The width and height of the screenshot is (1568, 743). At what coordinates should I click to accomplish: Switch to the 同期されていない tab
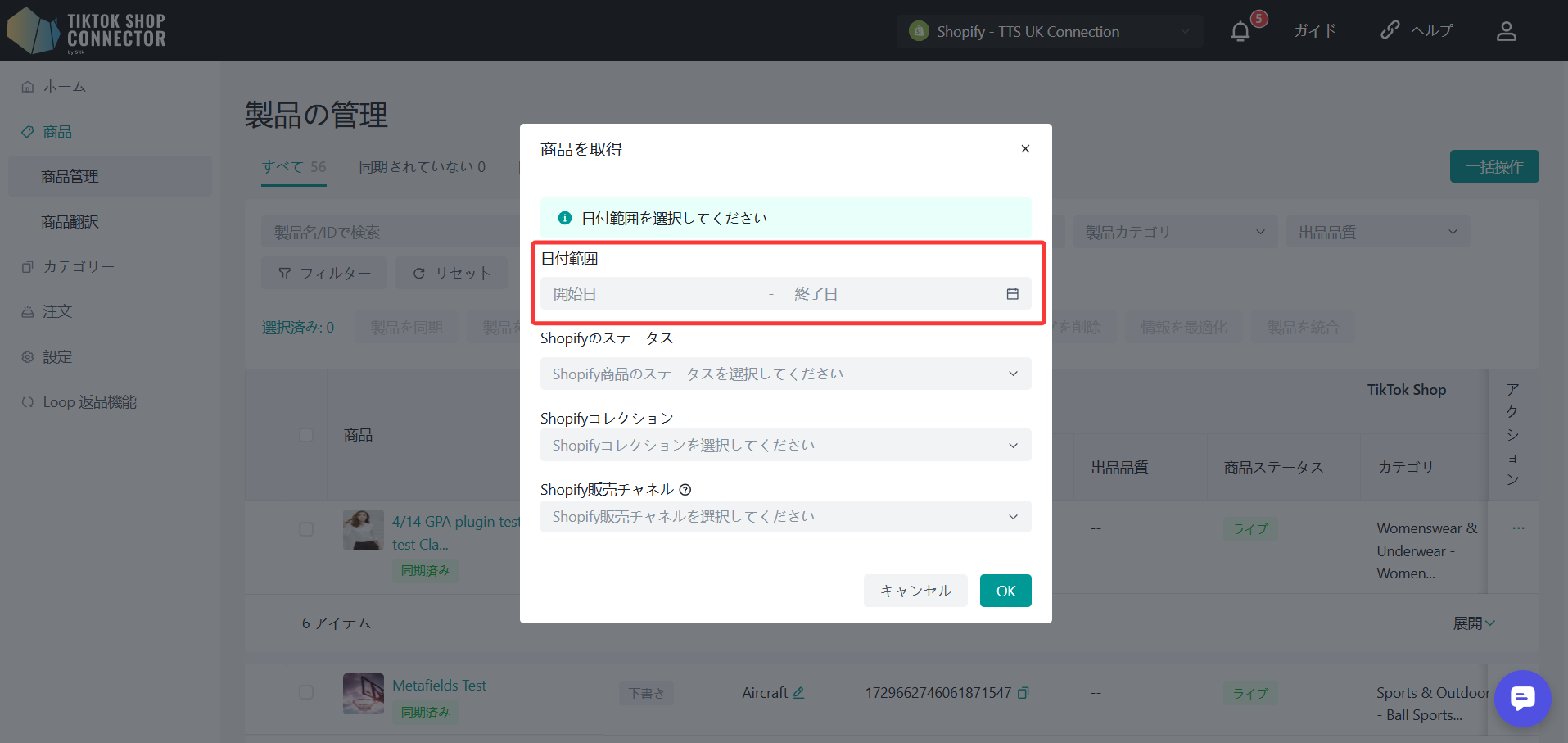click(422, 167)
